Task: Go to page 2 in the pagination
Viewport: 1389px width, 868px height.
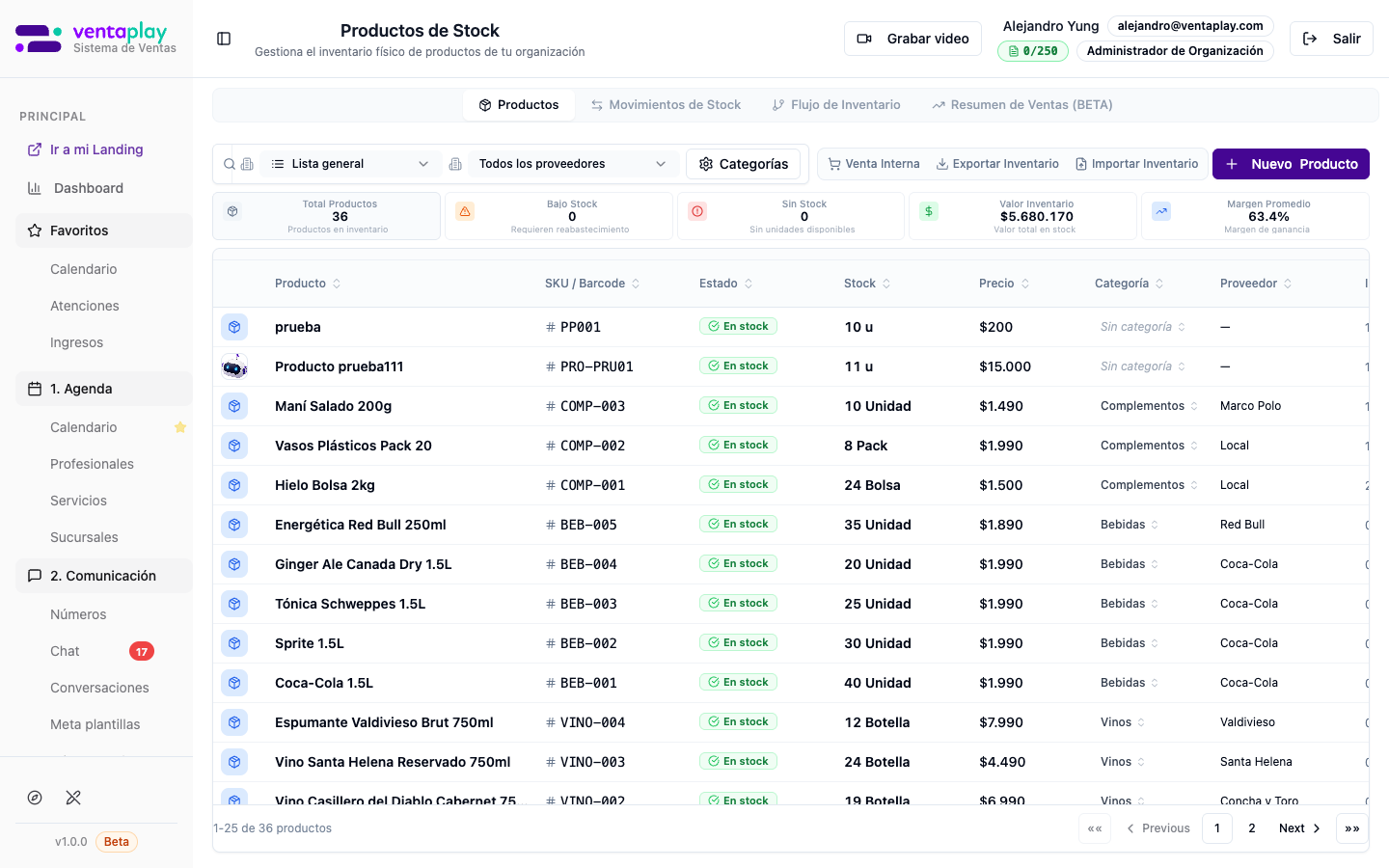Action: (x=1251, y=827)
